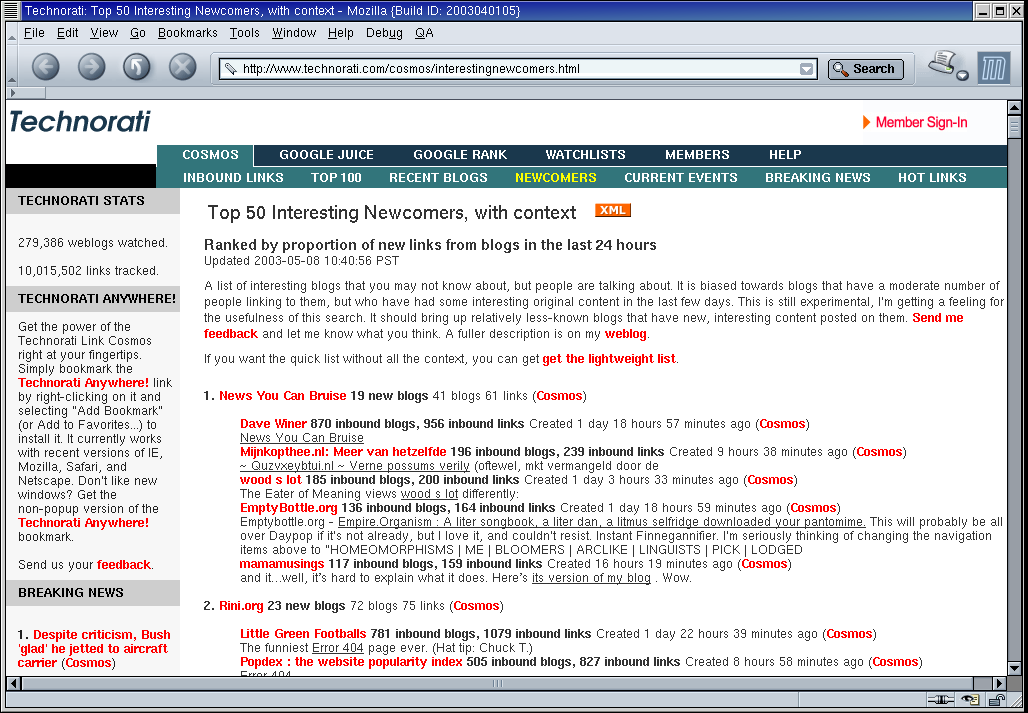Click the horizontal scrollbar thumb
This screenshot has height=713, width=1028.
[x=497, y=684]
